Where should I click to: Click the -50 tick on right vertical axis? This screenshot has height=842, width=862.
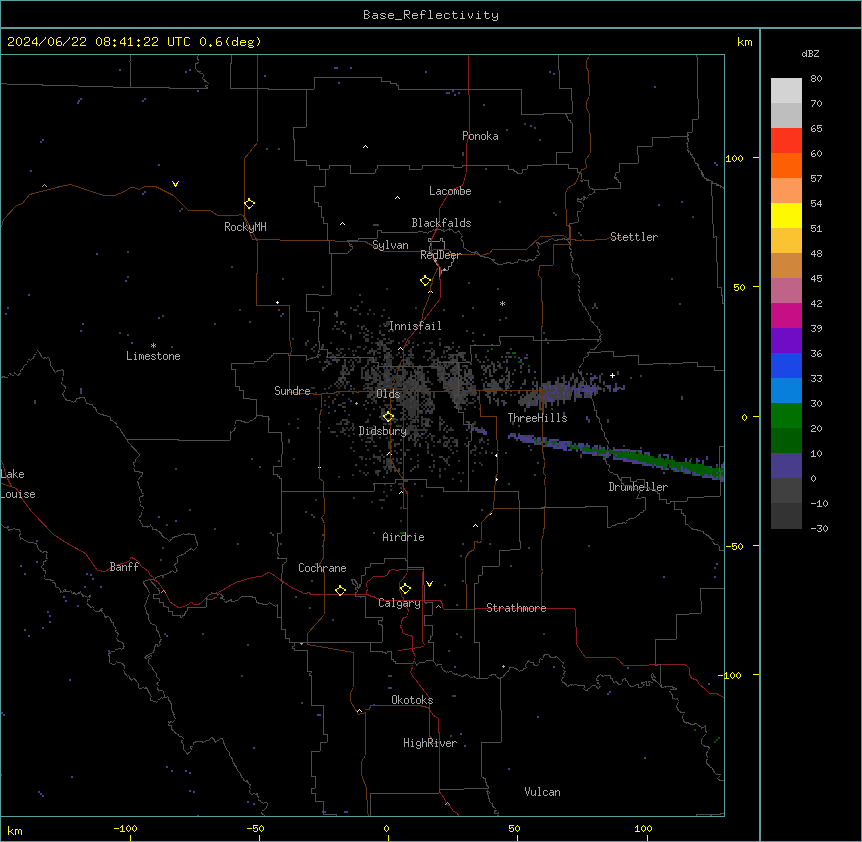[x=734, y=546]
